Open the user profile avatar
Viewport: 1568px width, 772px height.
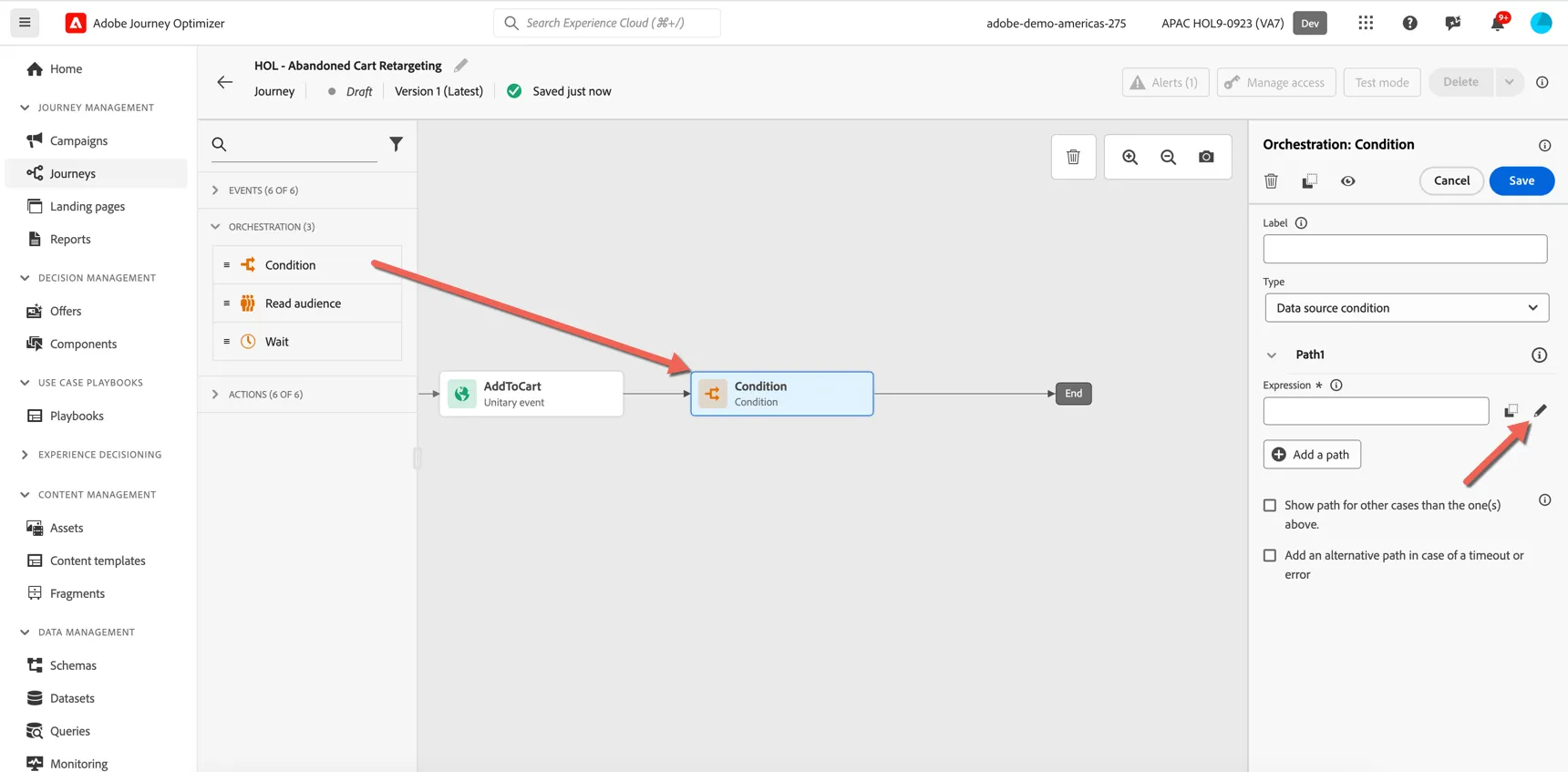coord(1541,23)
